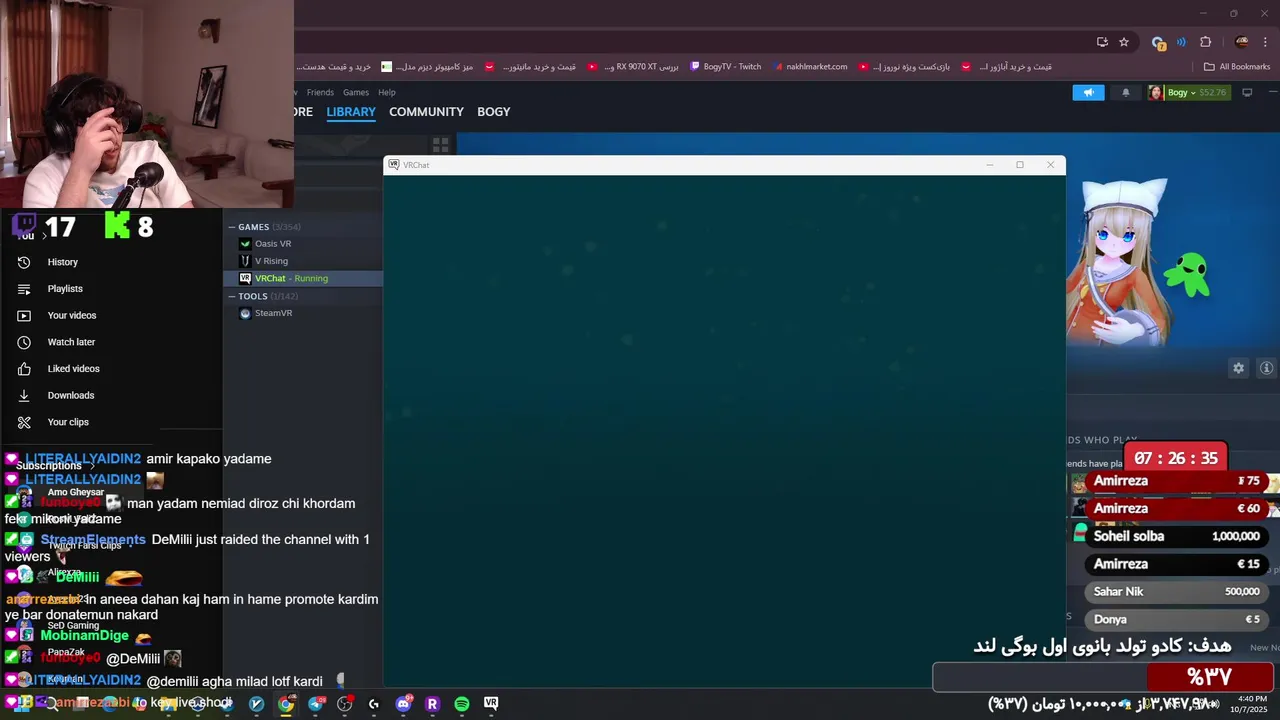Open the nakhlmarket.com bookmark
The width and height of the screenshot is (1280, 720).
pos(809,67)
